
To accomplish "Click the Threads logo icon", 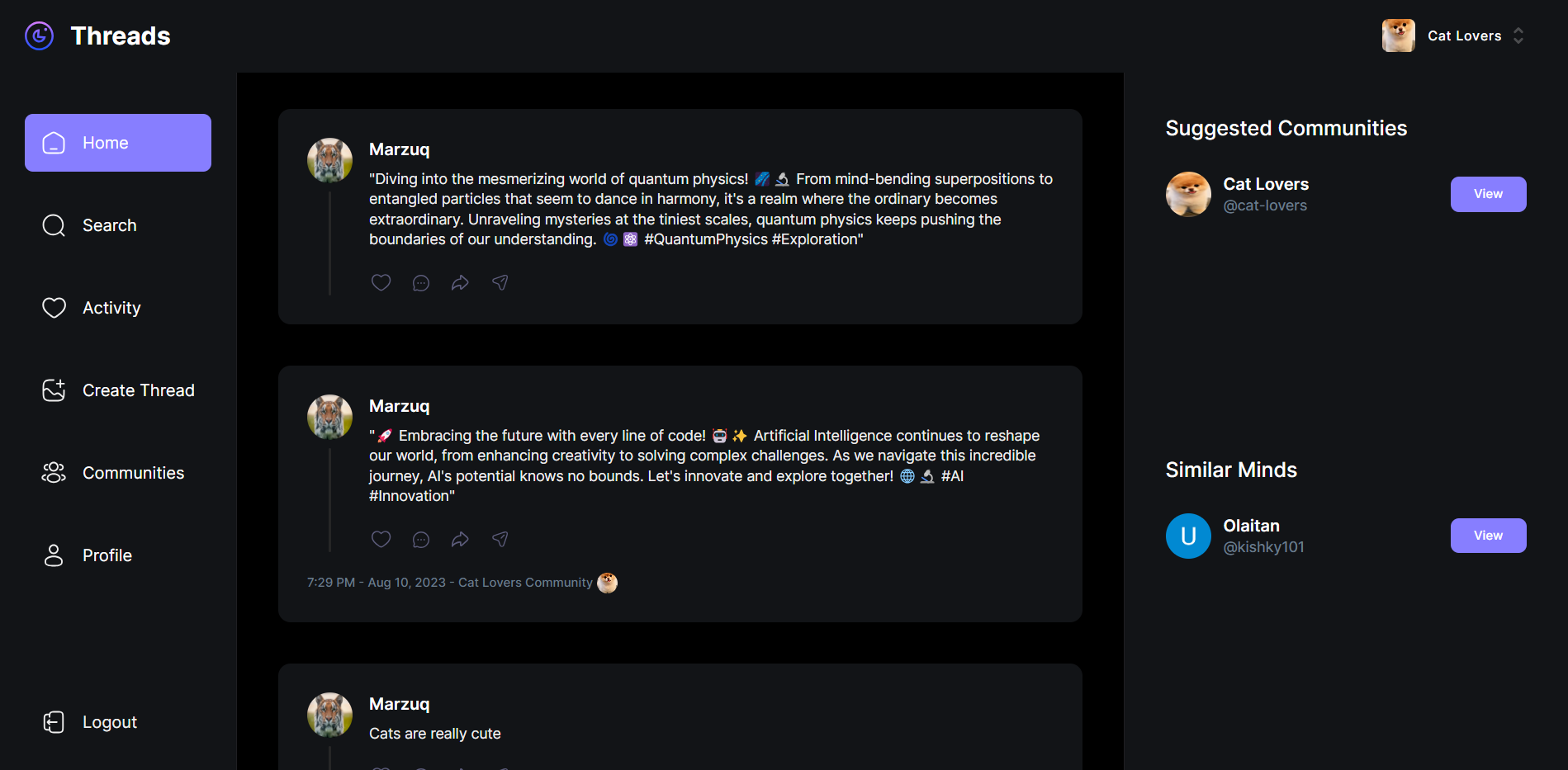I will [x=39, y=35].
